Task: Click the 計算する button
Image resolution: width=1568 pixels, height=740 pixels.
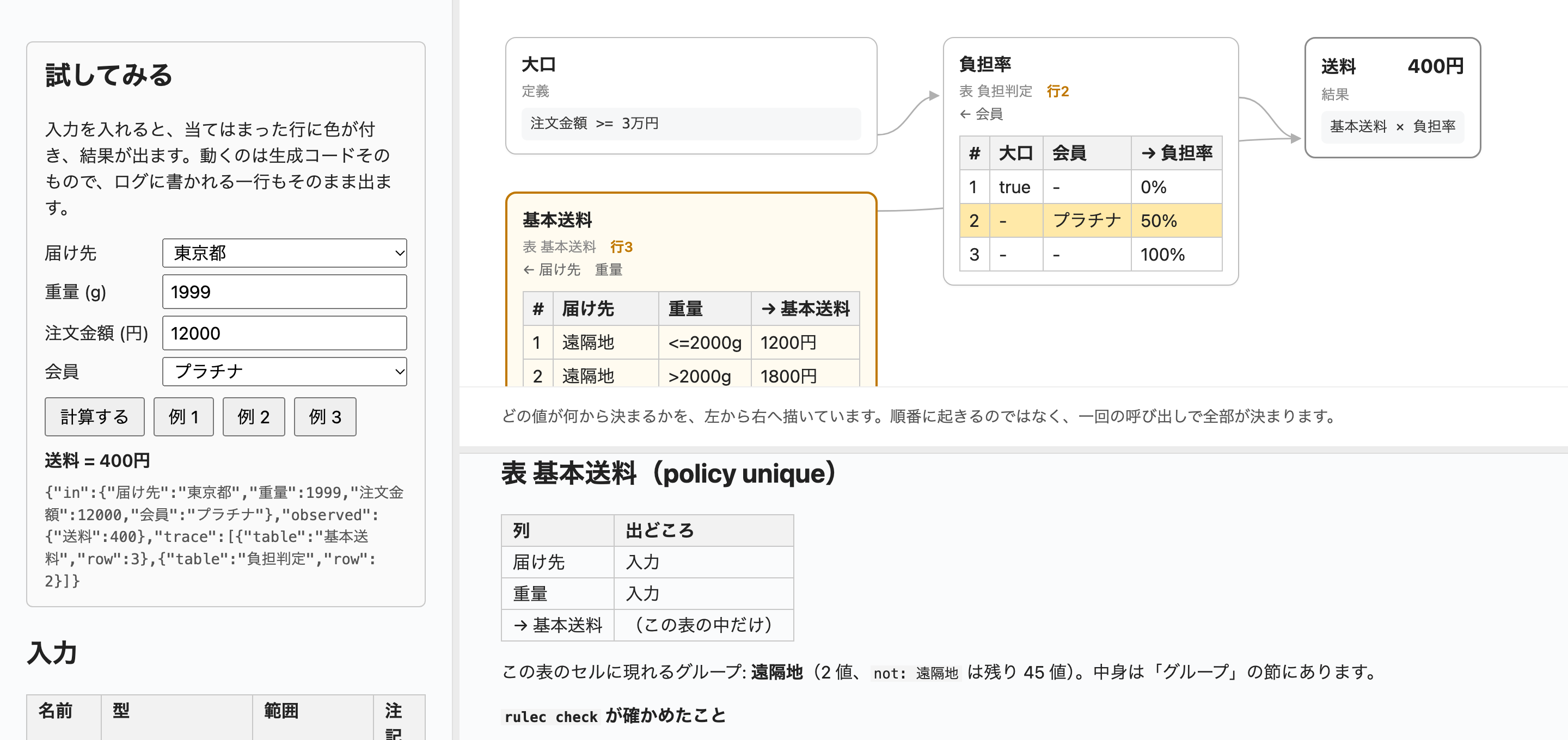Action: click(x=94, y=417)
